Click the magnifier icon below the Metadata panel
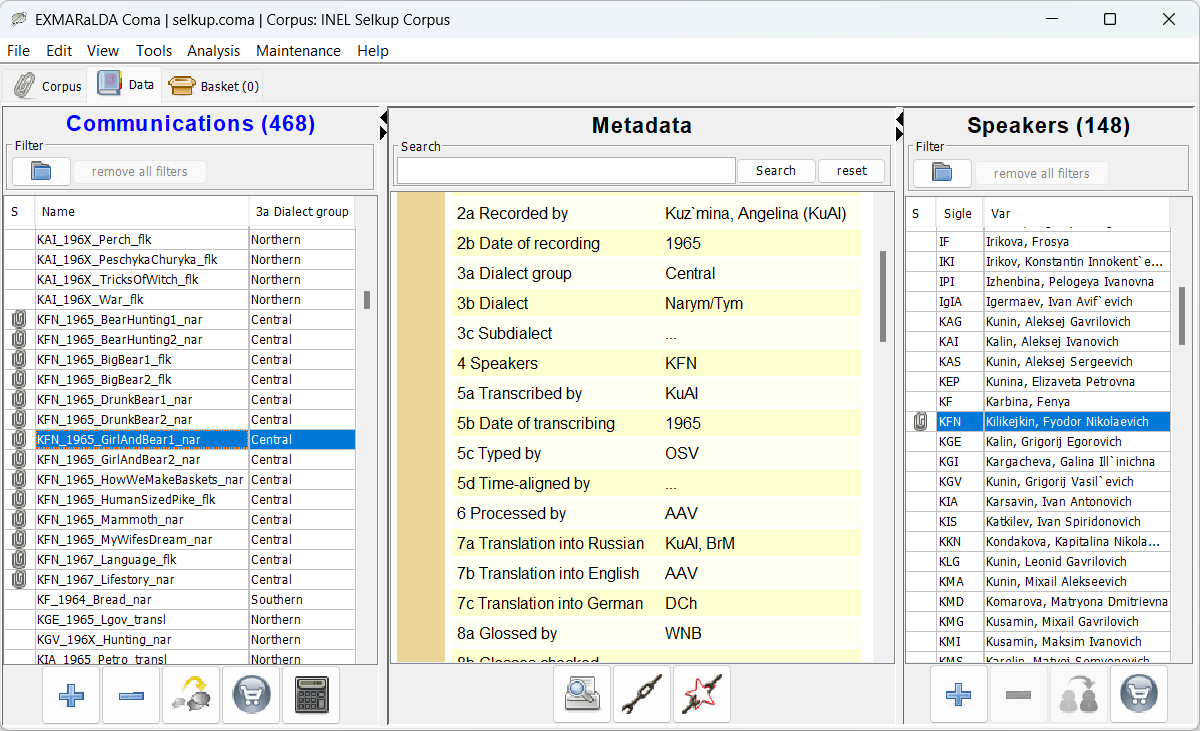This screenshot has width=1200, height=731. (582, 693)
